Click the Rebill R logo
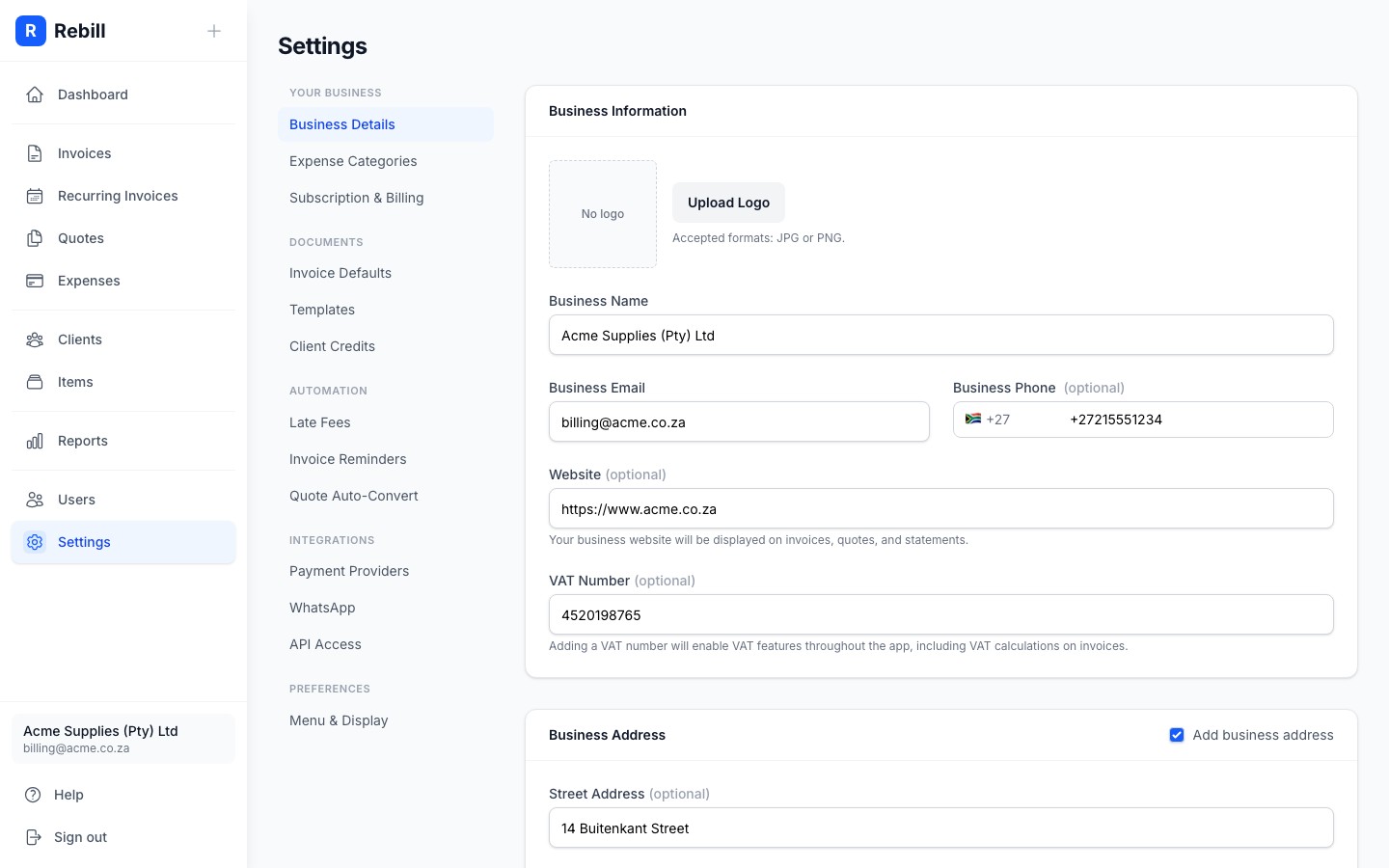This screenshot has width=1389, height=868. pyautogui.click(x=31, y=31)
